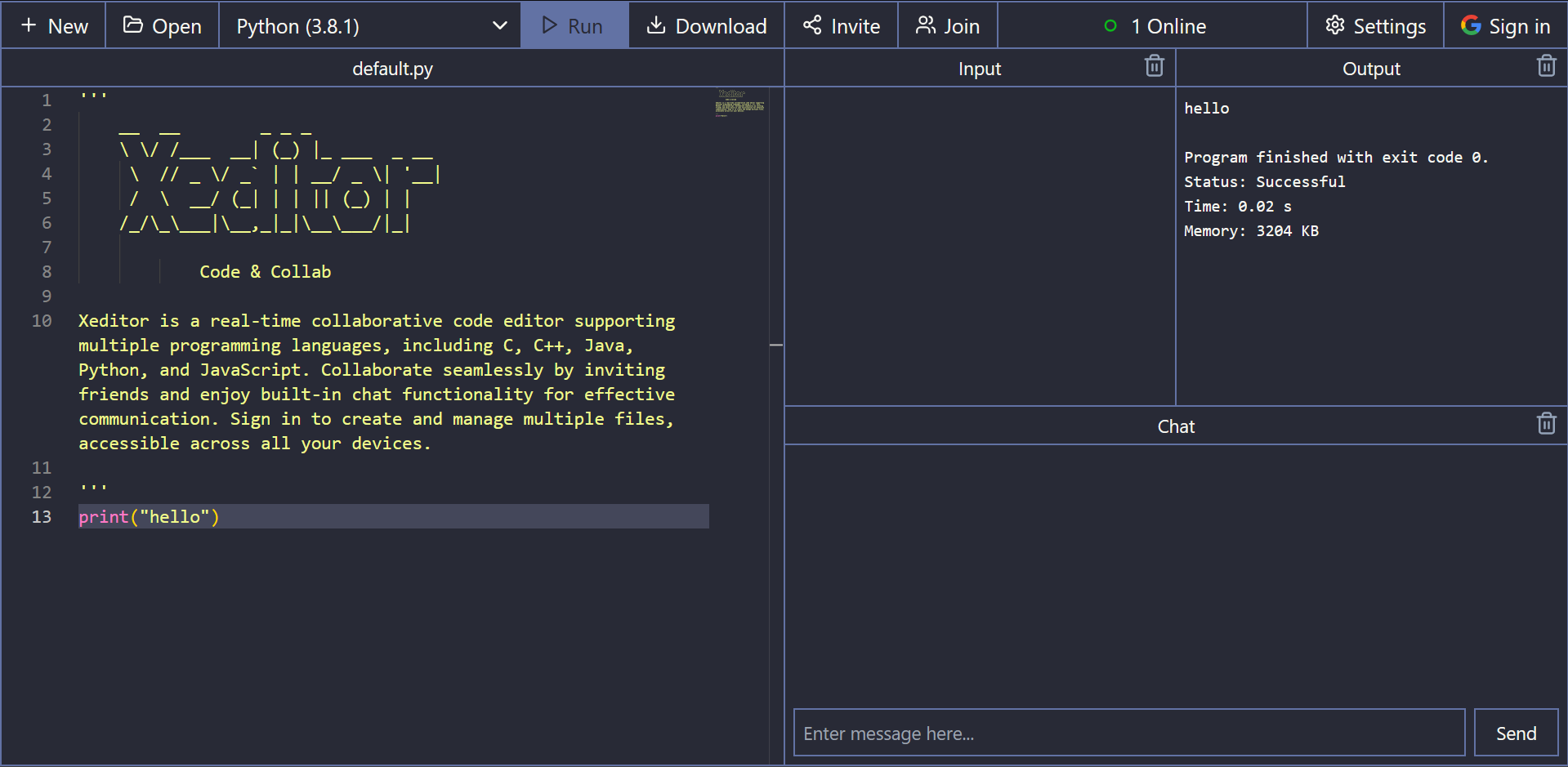This screenshot has width=1568, height=767.
Task: Click line number 13 in the gutter
Action: (x=42, y=516)
